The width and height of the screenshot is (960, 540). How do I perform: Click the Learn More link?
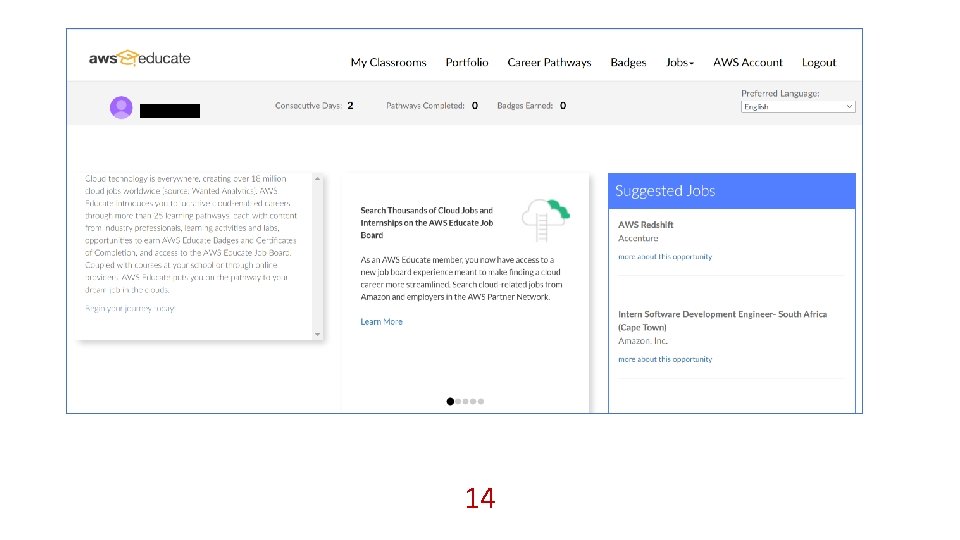381,321
